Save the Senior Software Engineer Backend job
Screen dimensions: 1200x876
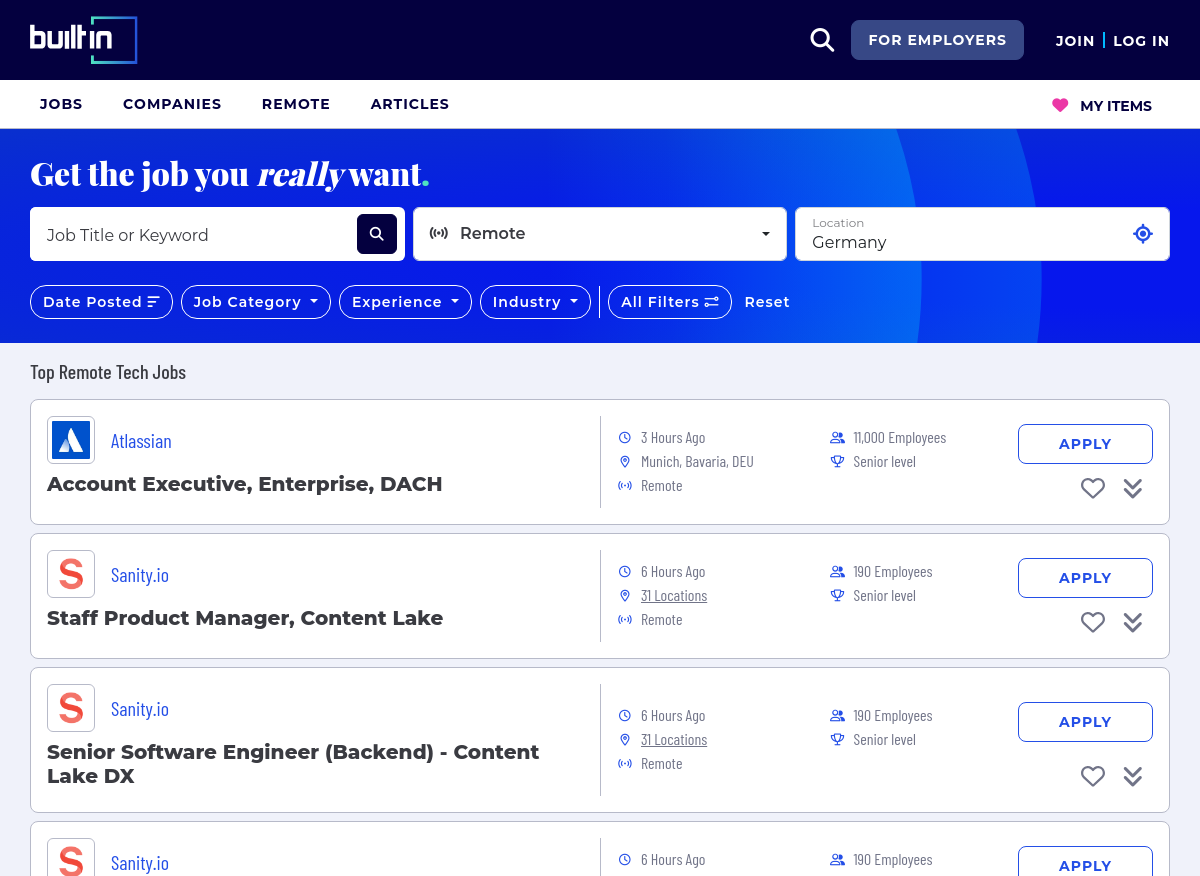click(1093, 776)
